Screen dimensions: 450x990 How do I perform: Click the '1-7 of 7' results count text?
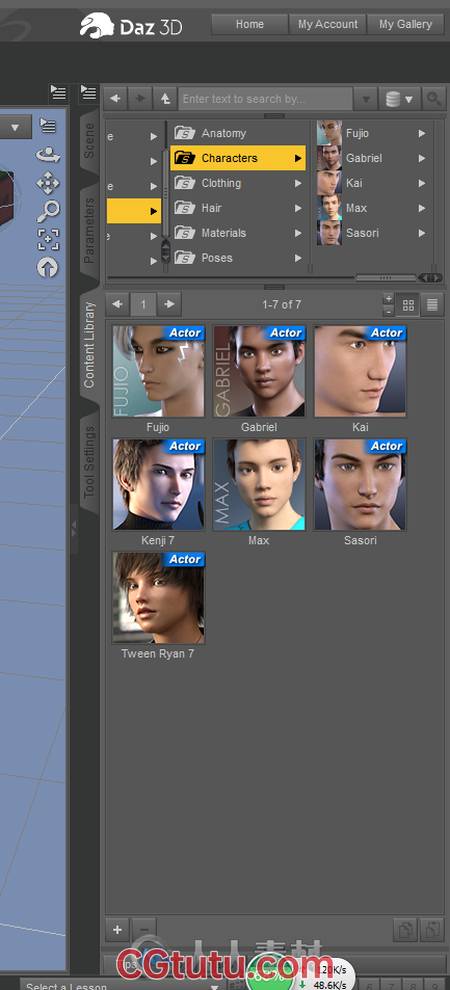click(281, 305)
